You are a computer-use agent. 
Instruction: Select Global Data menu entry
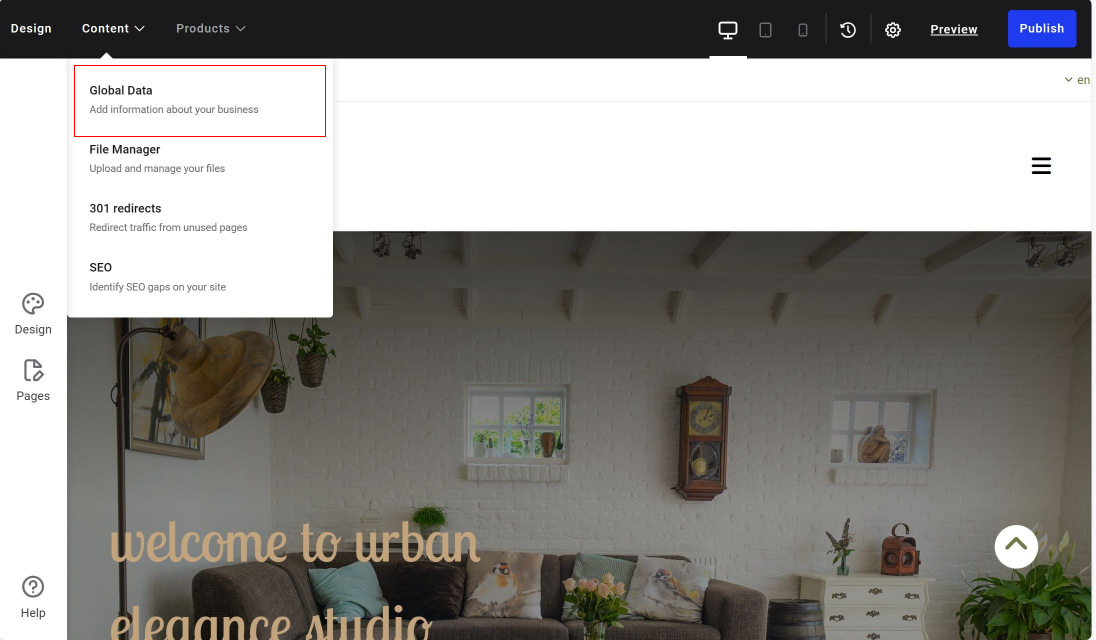click(x=200, y=100)
